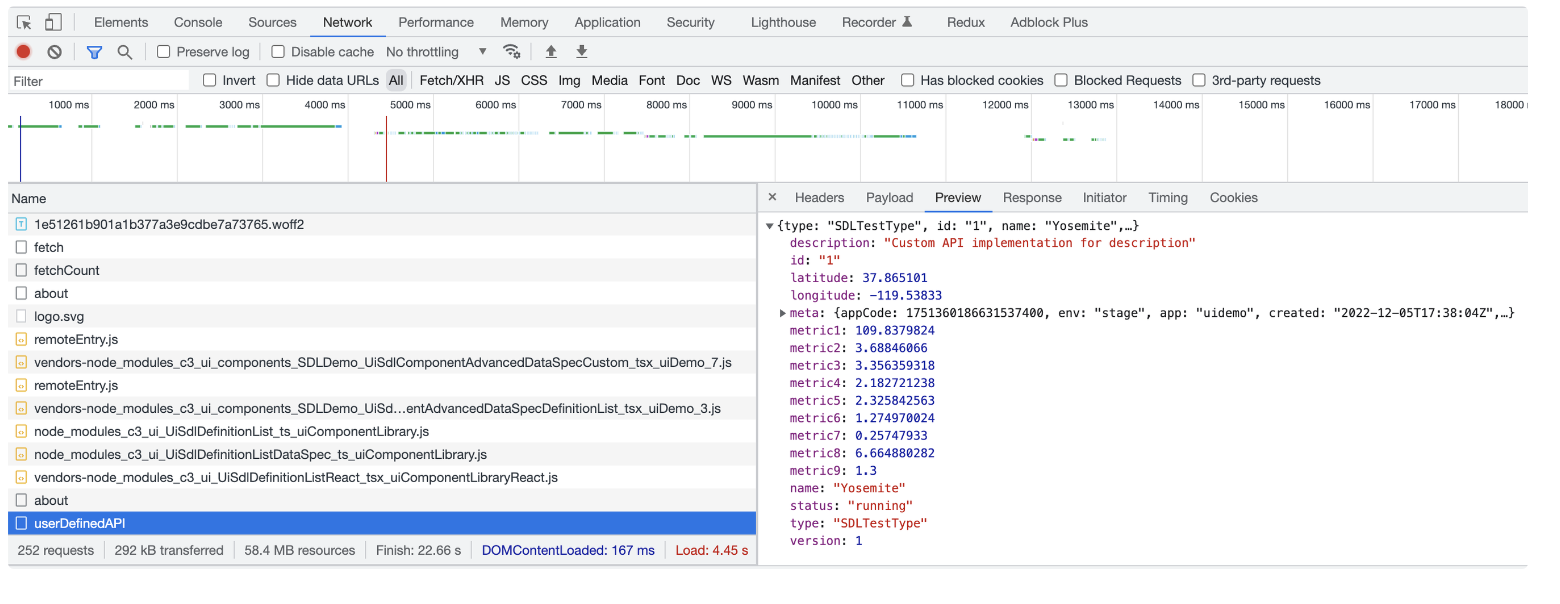The height and width of the screenshot is (604, 1560).
Task: Open the Timing tab
Action: tap(1167, 197)
